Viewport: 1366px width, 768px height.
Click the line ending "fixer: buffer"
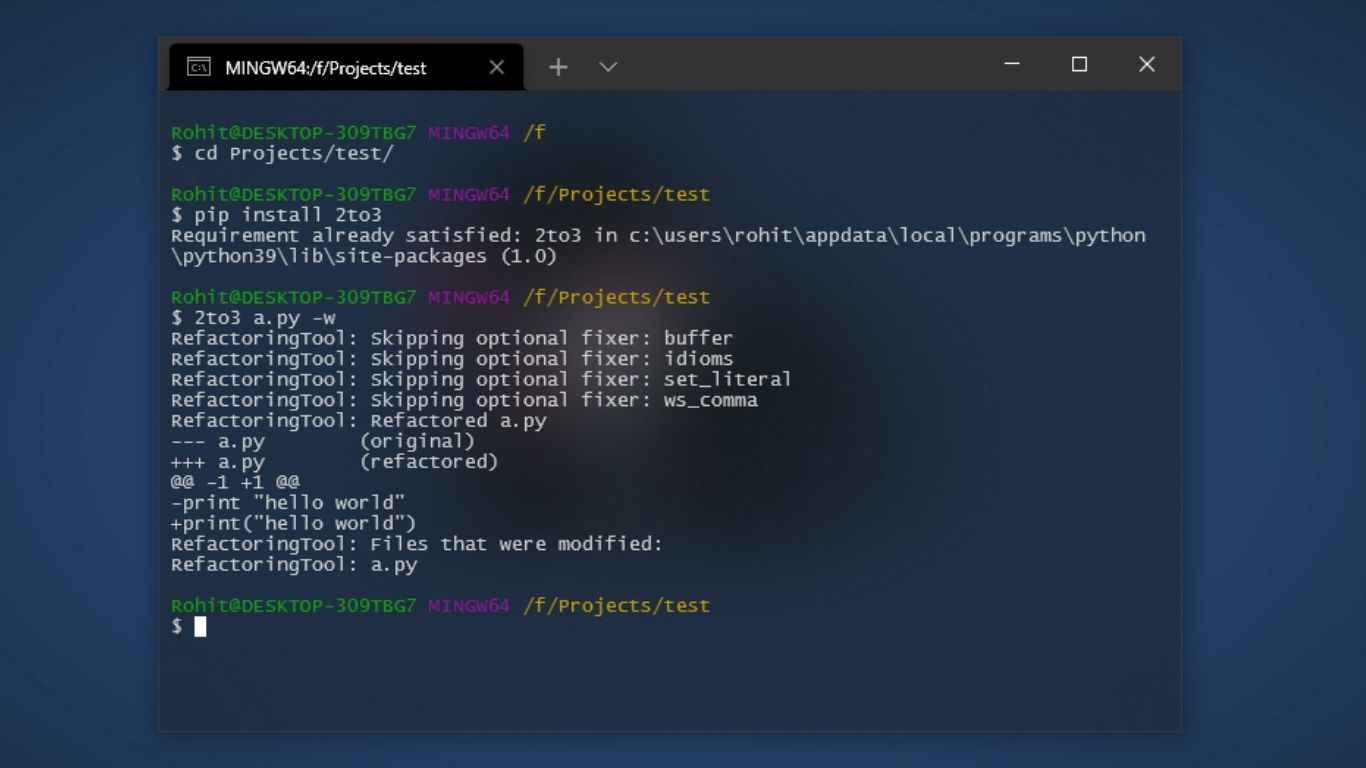[x=452, y=338]
